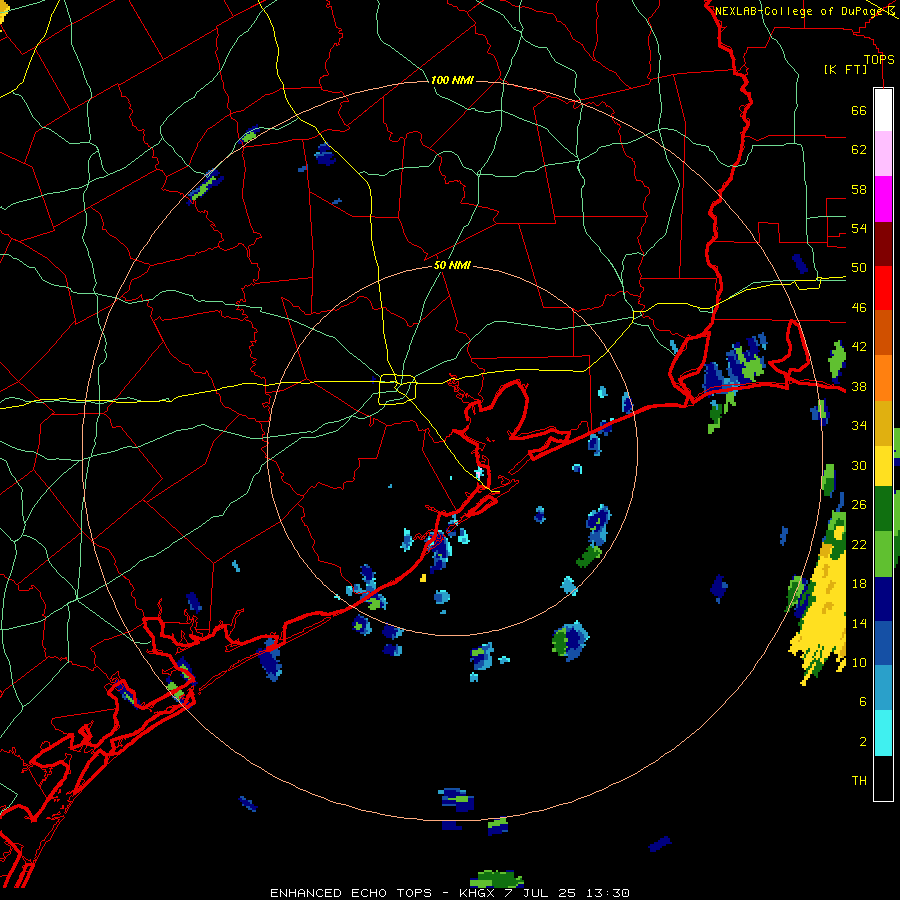Click the 13:30 timestamp in caption
Image resolution: width=900 pixels, height=900 pixels.
coord(607,893)
